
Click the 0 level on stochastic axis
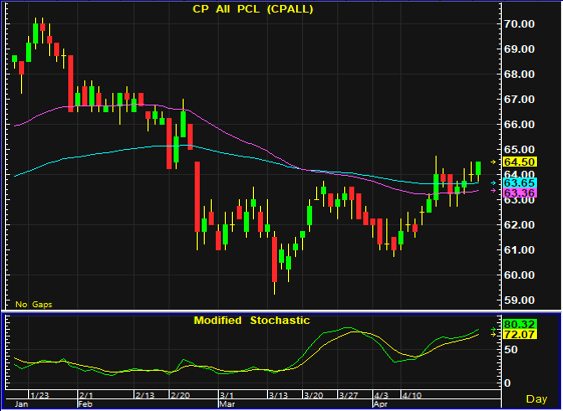[508, 383]
